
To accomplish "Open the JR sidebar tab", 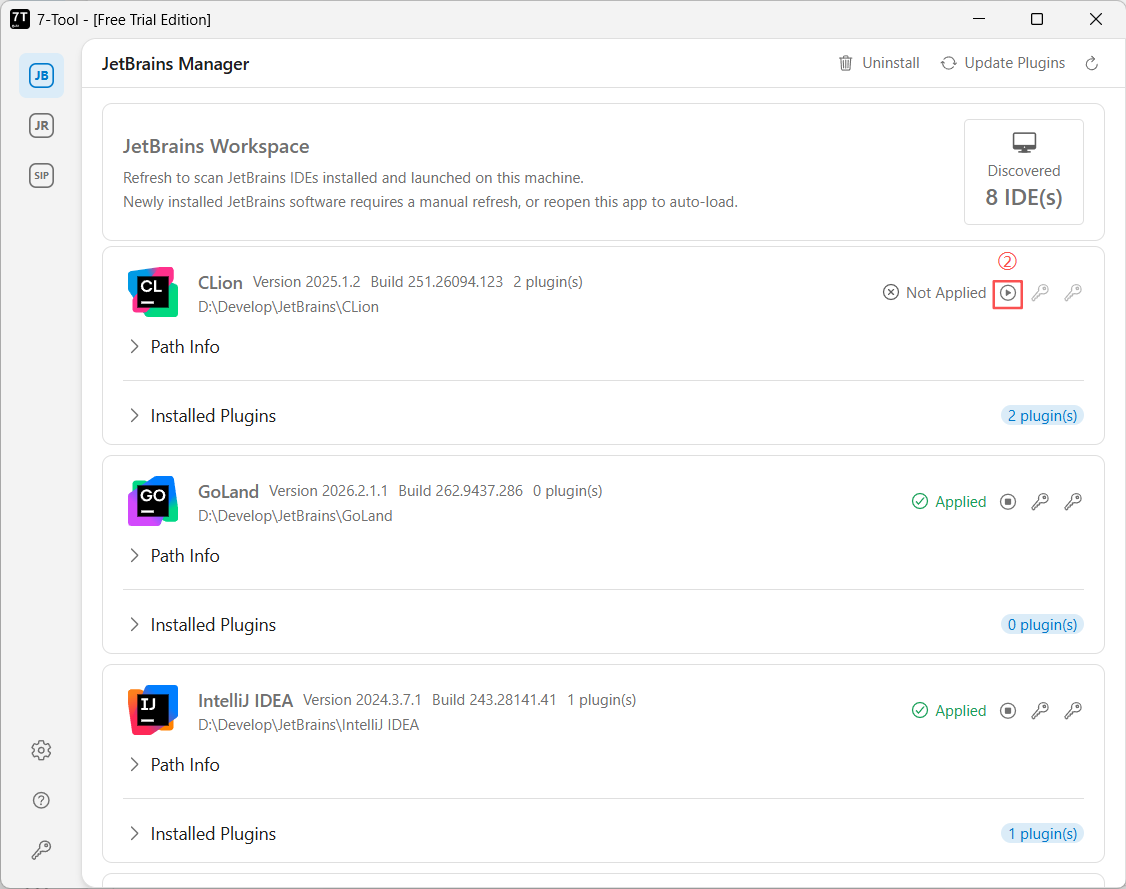I will [x=41, y=126].
